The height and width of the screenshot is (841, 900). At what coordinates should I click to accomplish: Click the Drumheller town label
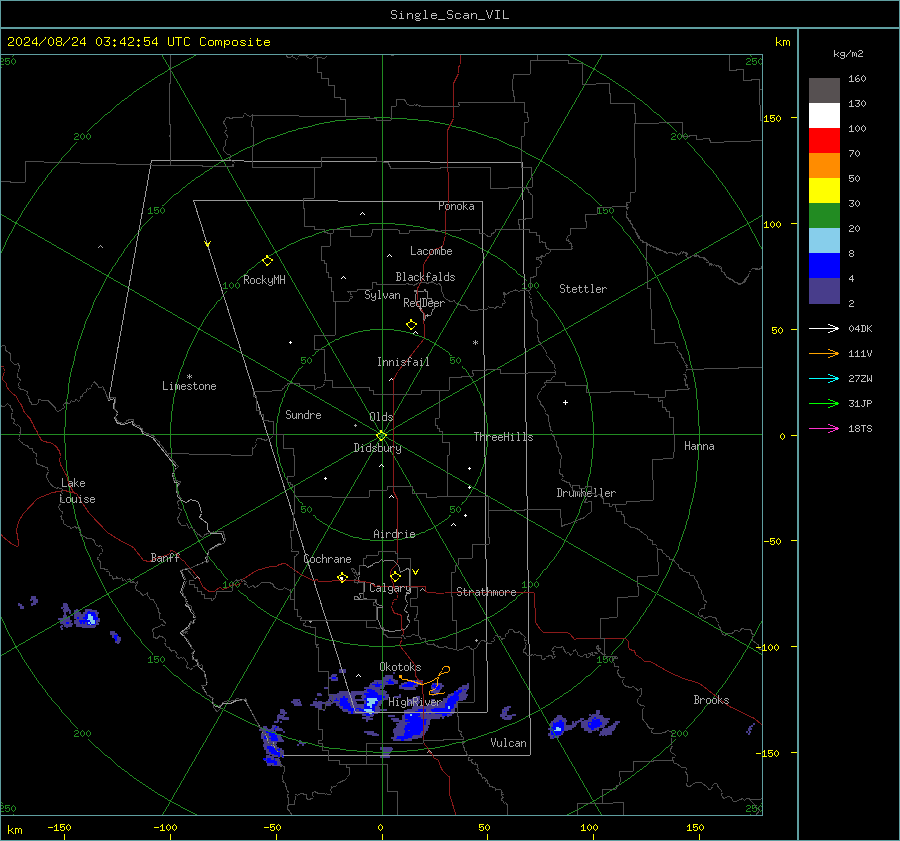[586, 493]
